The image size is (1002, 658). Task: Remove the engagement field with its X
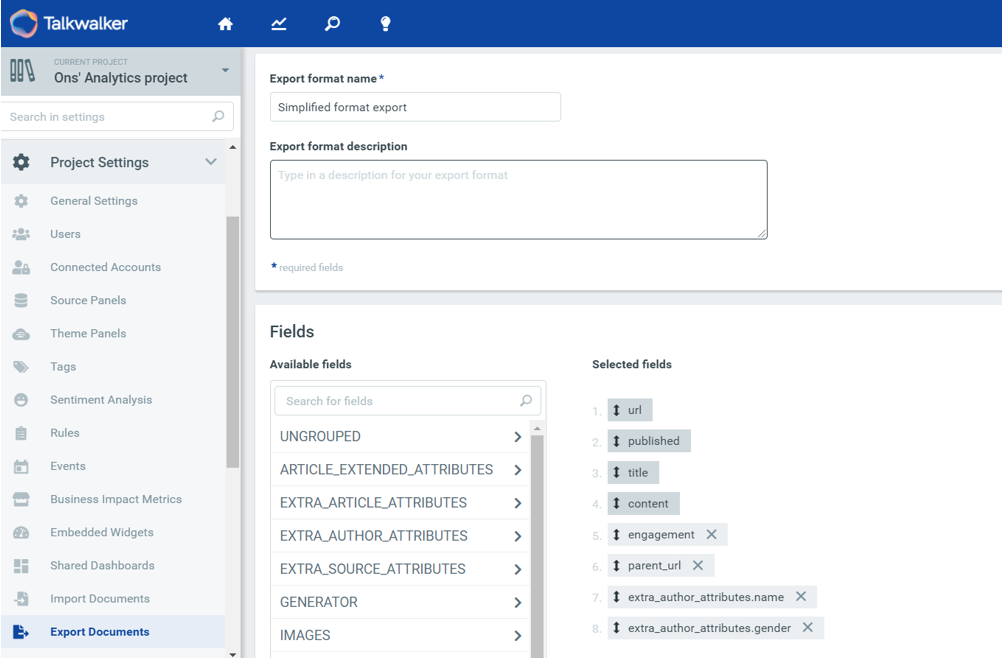click(x=711, y=534)
